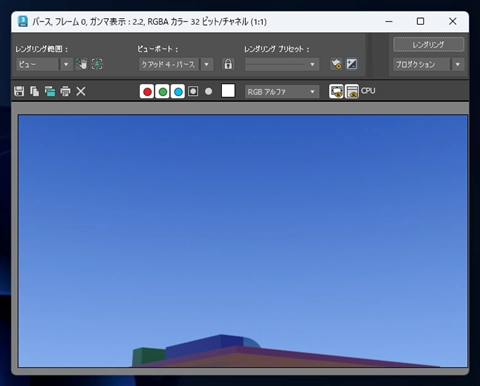The width and height of the screenshot is (480, 386).
Task: Open the プロダクション render mode dropdown
Action: (x=428, y=64)
